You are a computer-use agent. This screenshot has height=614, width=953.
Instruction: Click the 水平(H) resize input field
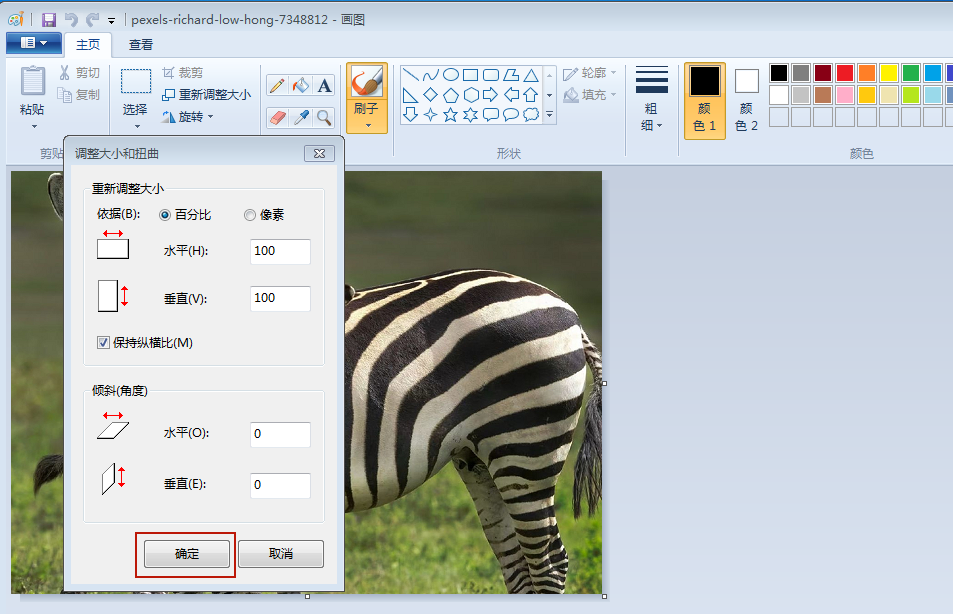coord(280,252)
